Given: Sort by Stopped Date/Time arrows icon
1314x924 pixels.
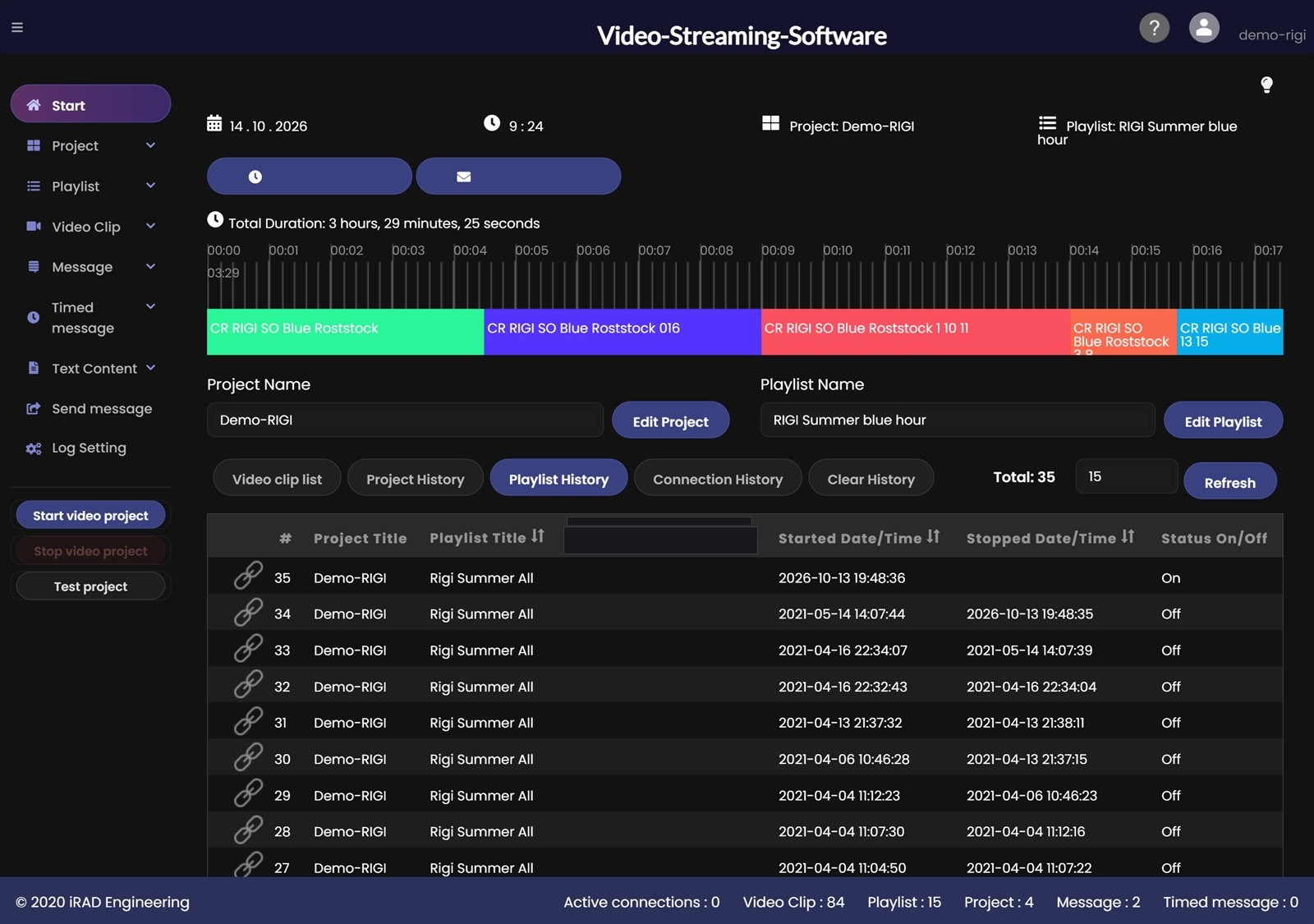Looking at the screenshot, I should [x=1128, y=536].
